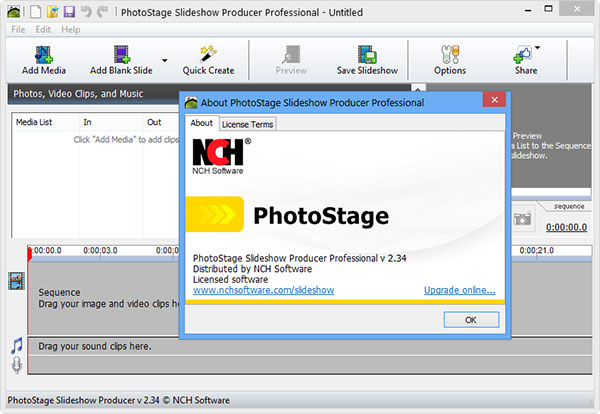The width and height of the screenshot is (600, 414).
Task: Open the Edit menu
Action: [43, 29]
